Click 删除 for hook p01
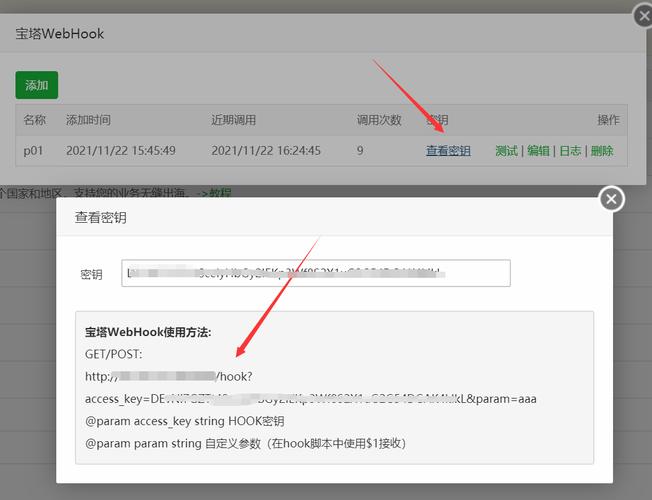Image resolution: width=652 pixels, height=500 pixels. (x=602, y=151)
